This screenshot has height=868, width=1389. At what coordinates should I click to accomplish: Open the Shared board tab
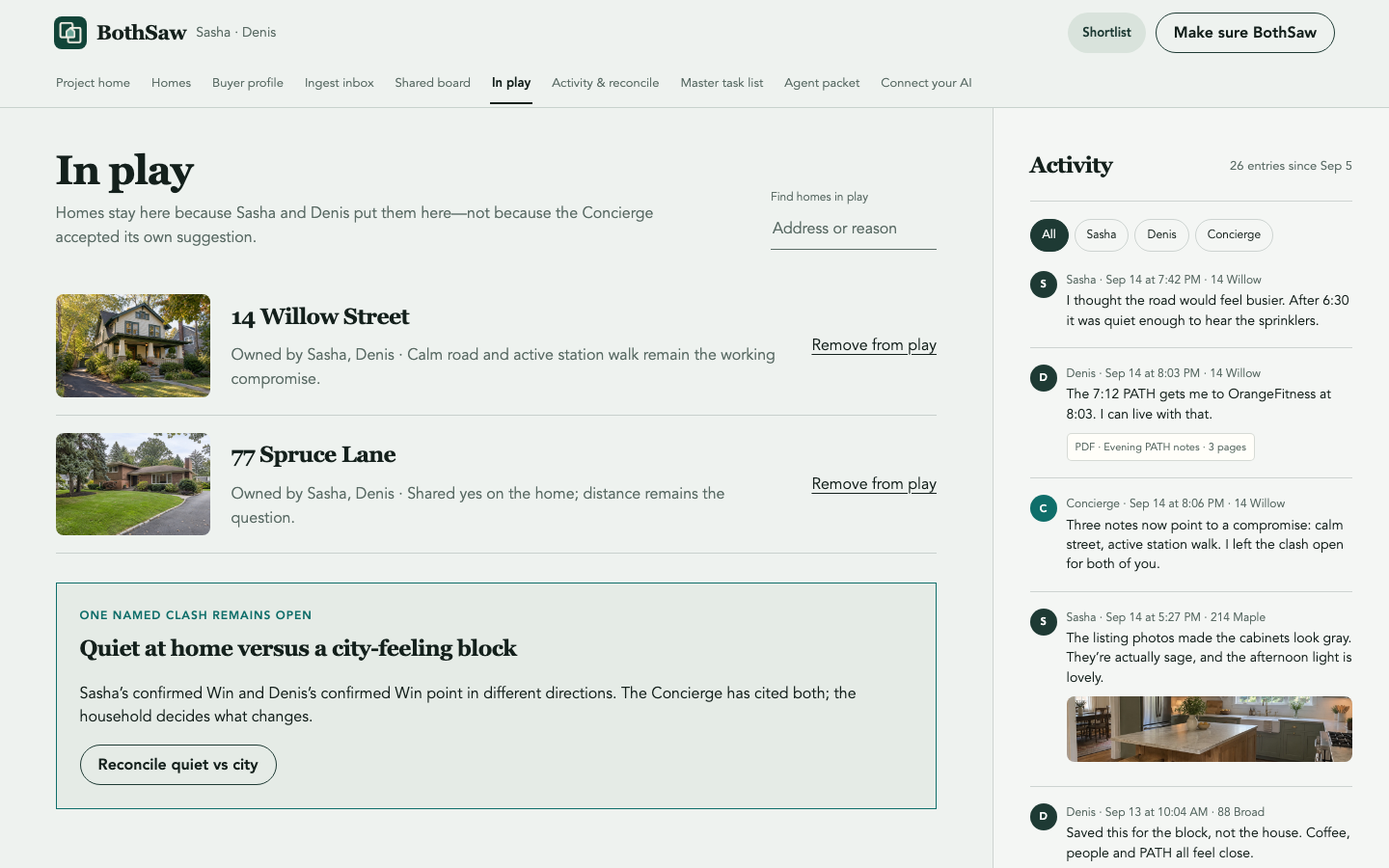click(432, 83)
